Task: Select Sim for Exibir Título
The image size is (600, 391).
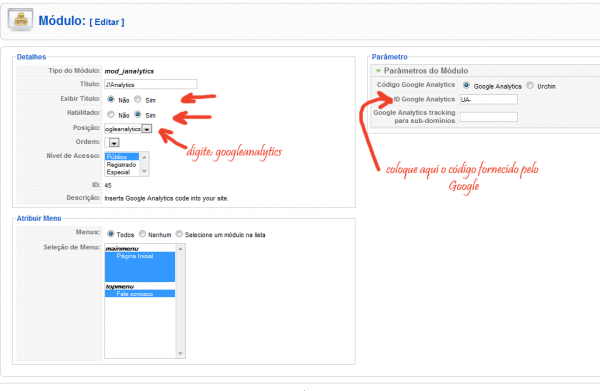Action: click(x=138, y=99)
